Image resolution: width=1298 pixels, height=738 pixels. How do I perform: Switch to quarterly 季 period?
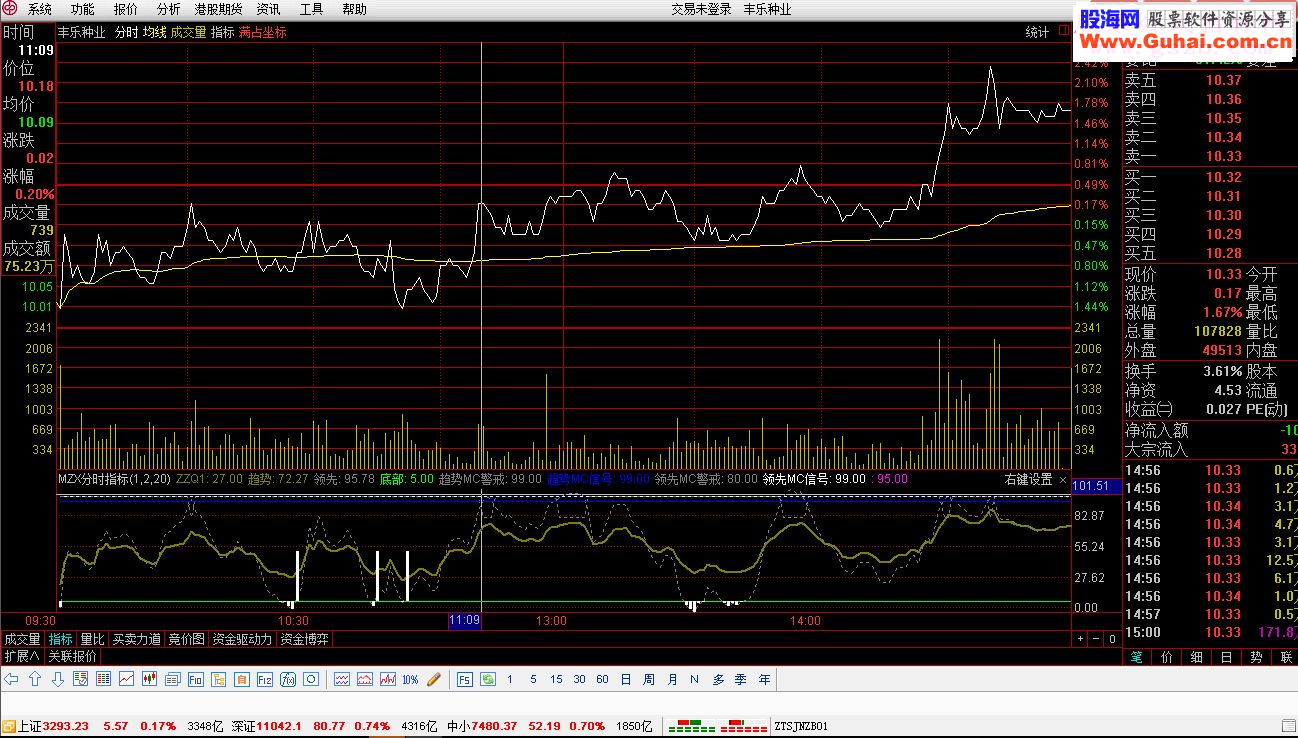[741, 679]
